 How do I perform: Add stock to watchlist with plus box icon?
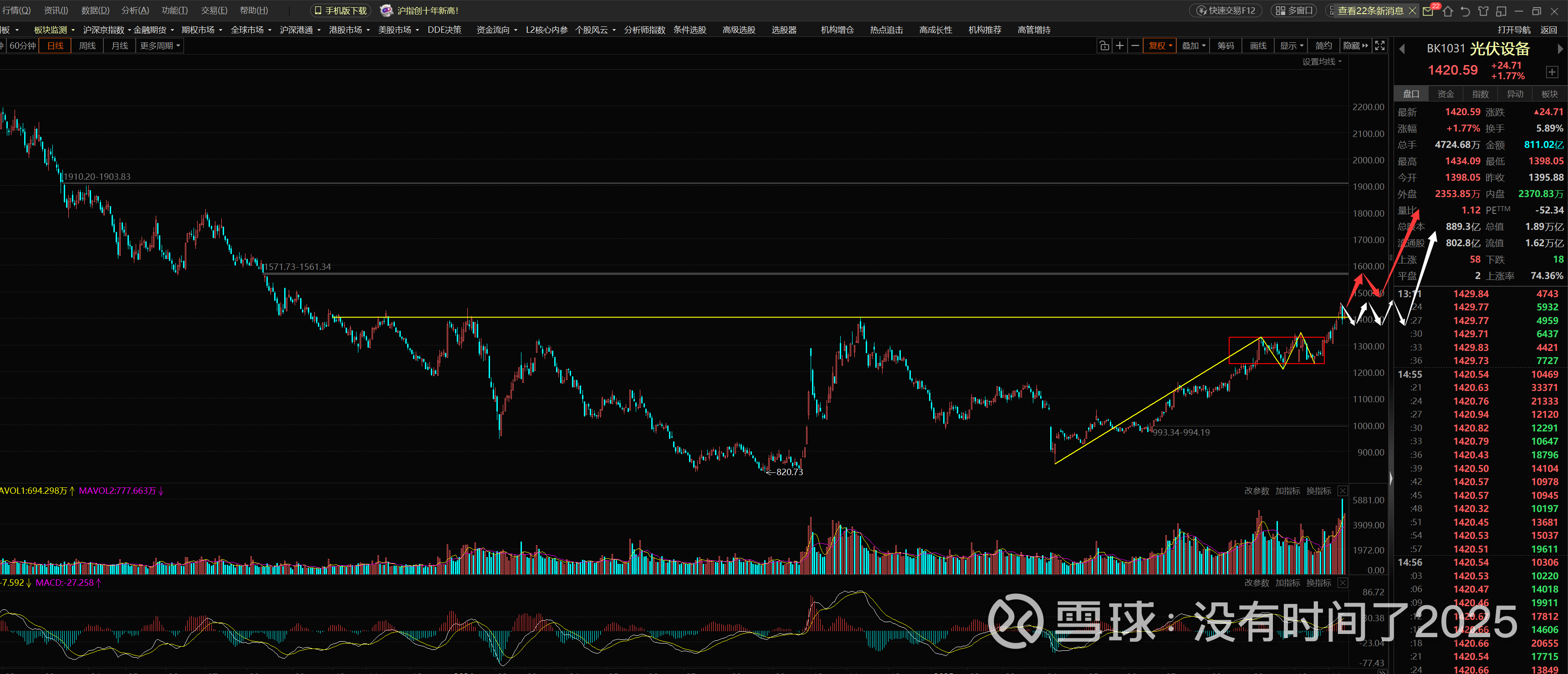click(x=1552, y=72)
